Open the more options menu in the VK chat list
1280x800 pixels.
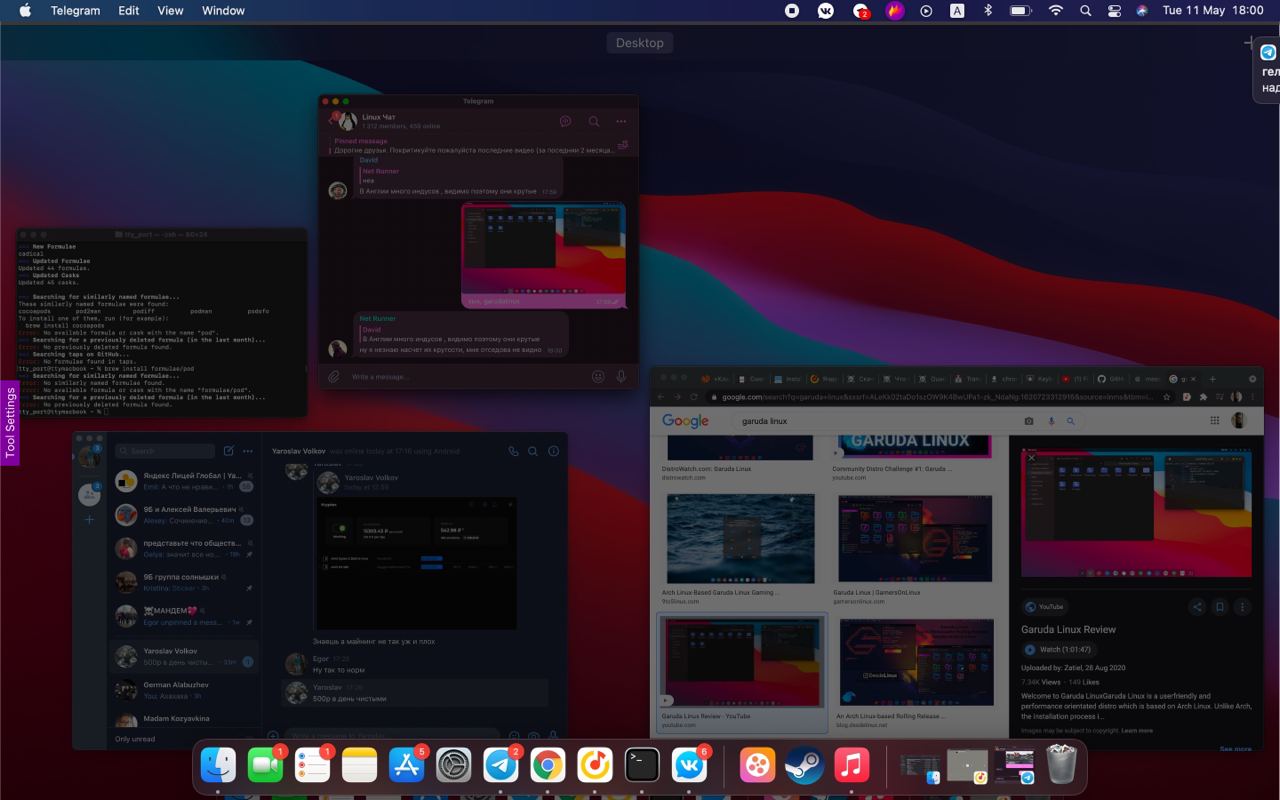click(248, 451)
